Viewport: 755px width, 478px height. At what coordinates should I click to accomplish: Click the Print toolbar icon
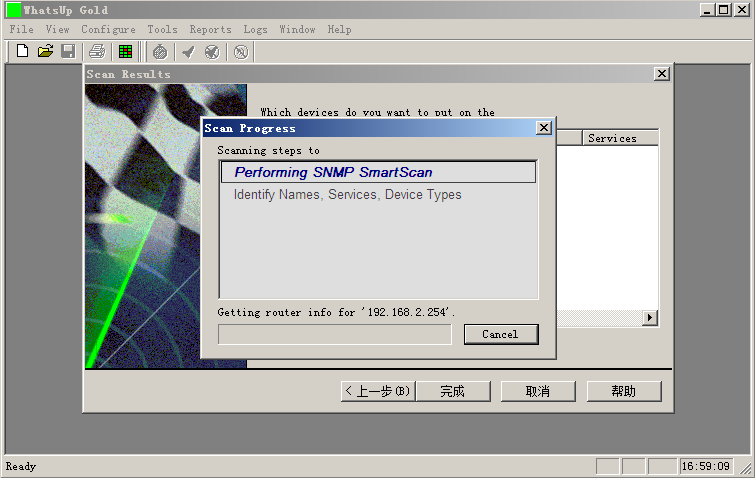97,51
